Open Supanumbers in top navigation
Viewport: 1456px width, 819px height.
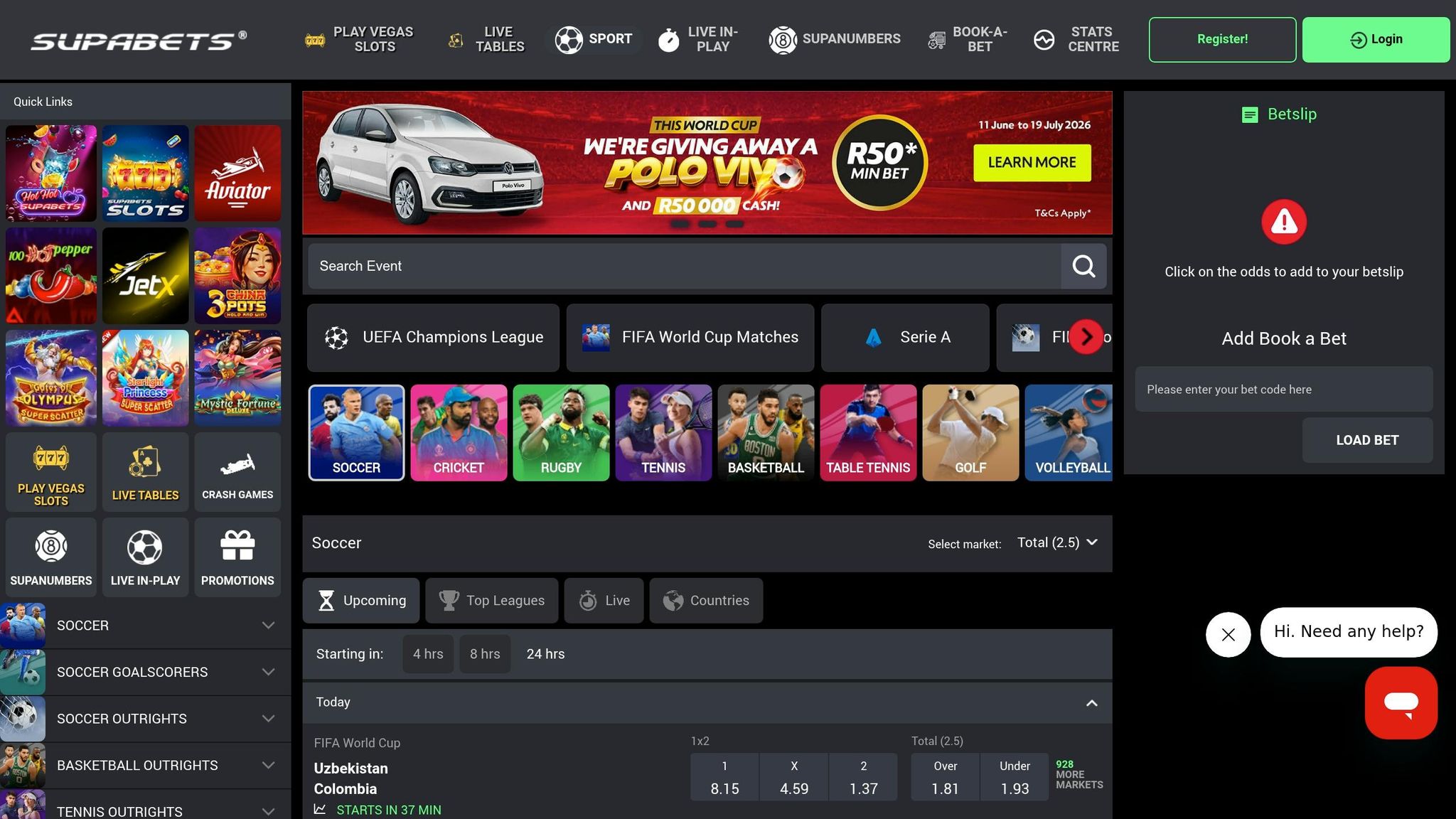pos(835,39)
